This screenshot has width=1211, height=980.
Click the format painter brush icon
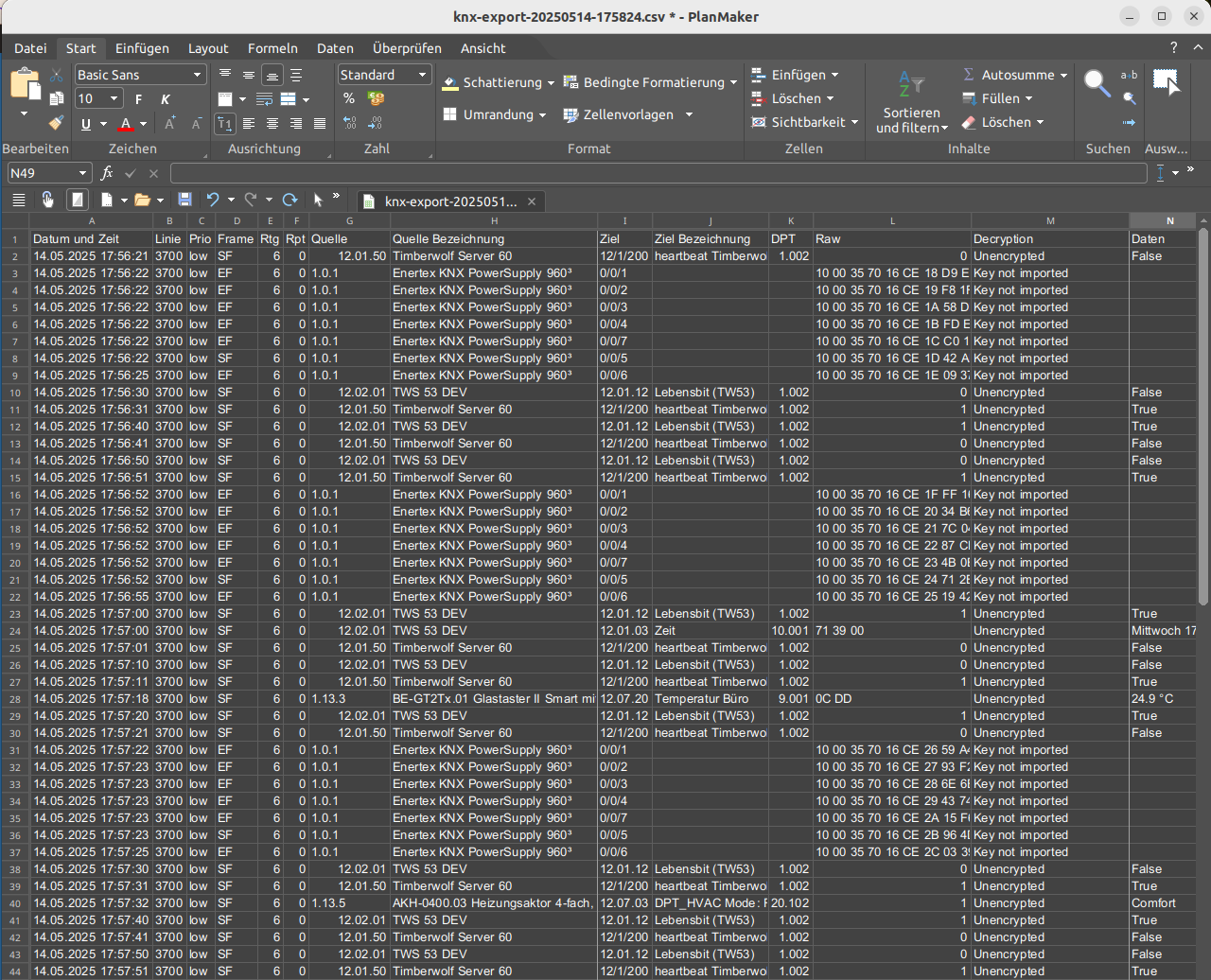(56, 123)
